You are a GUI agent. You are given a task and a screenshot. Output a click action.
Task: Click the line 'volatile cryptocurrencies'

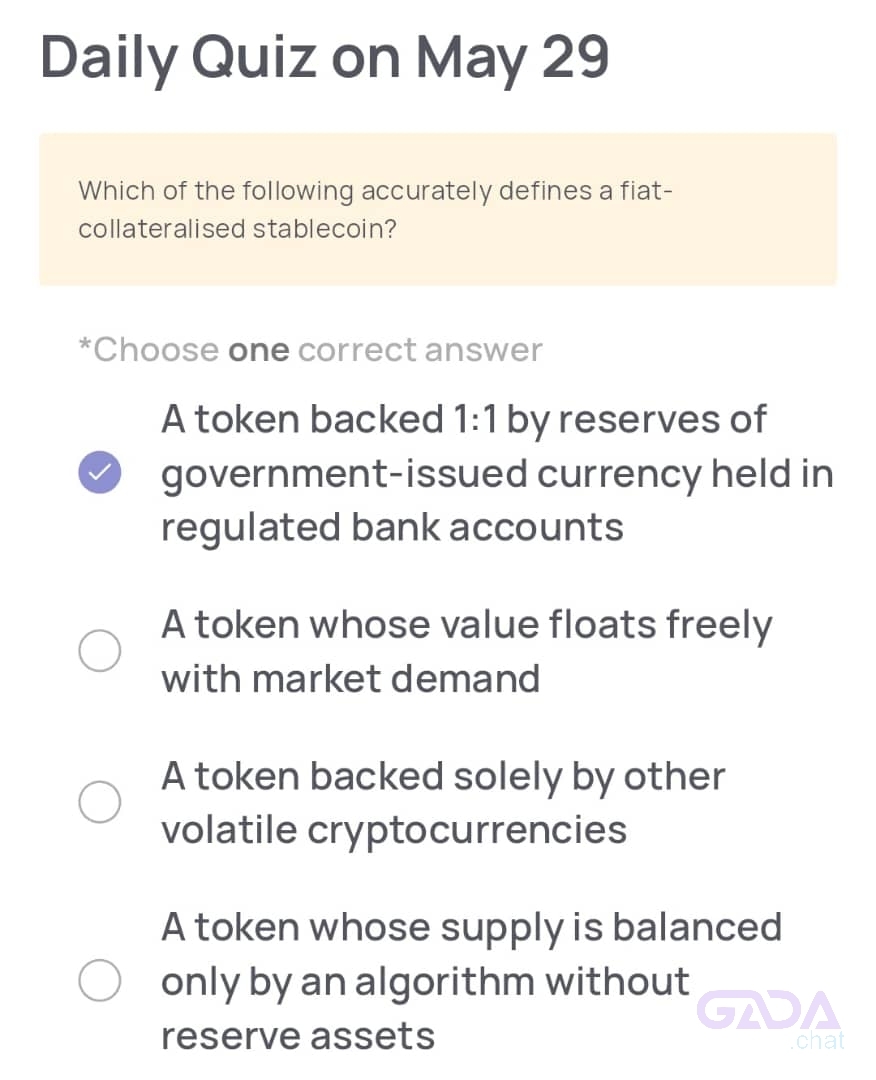click(394, 831)
